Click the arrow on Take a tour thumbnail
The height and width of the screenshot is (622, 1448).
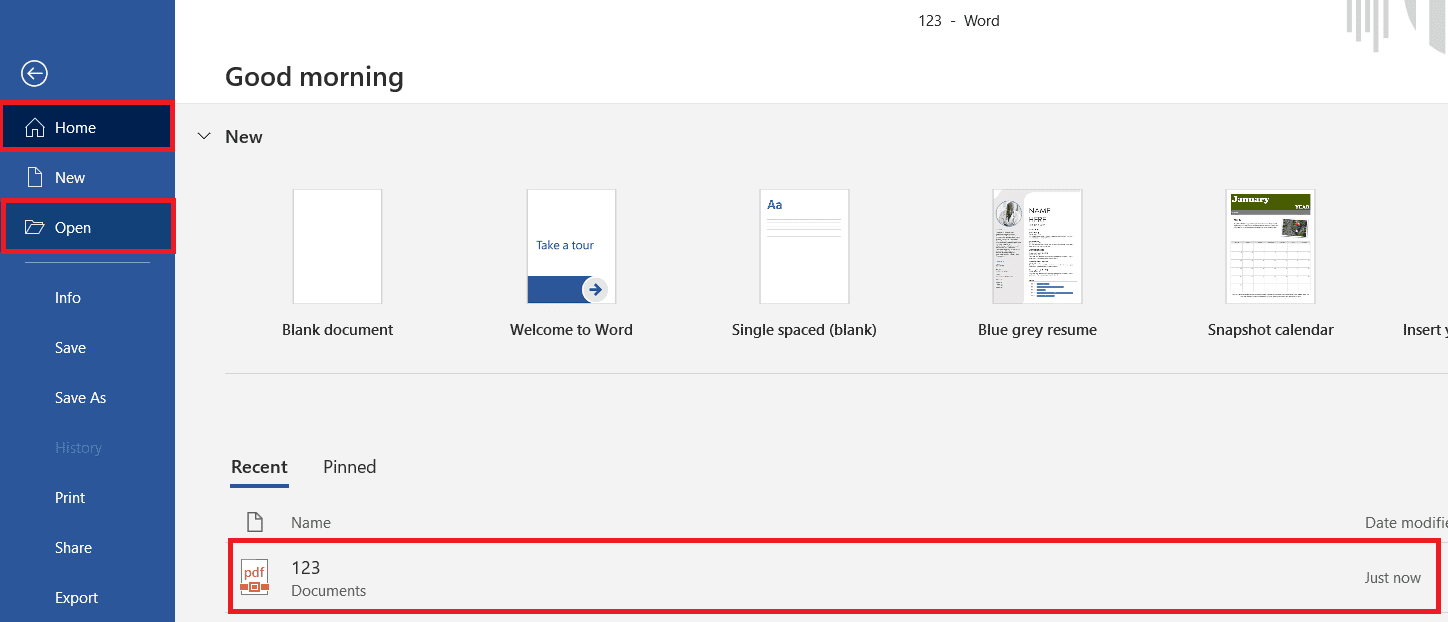[x=595, y=290]
